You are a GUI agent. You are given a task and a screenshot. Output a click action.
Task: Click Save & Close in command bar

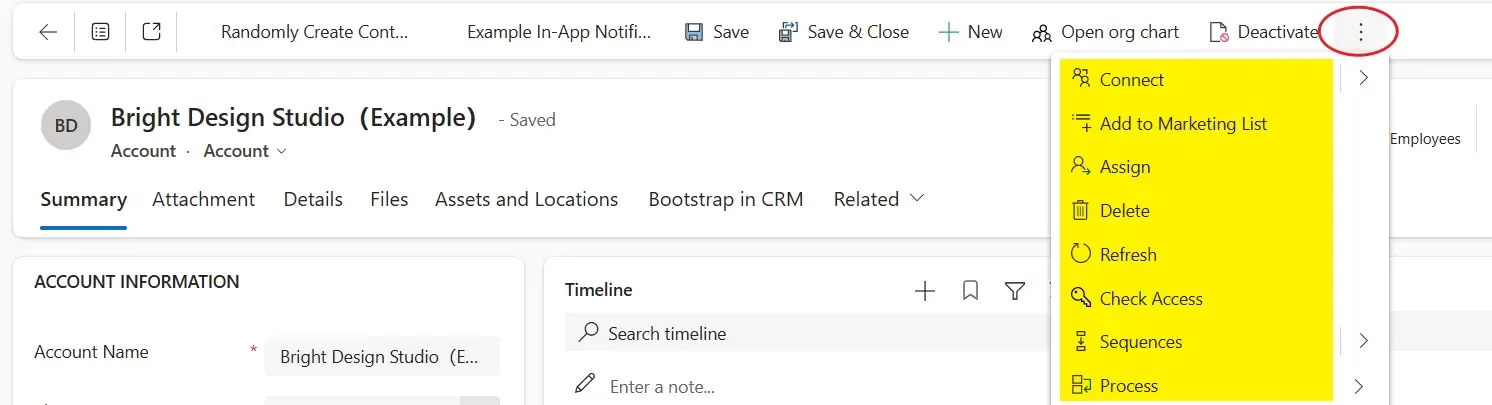point(843,32)
